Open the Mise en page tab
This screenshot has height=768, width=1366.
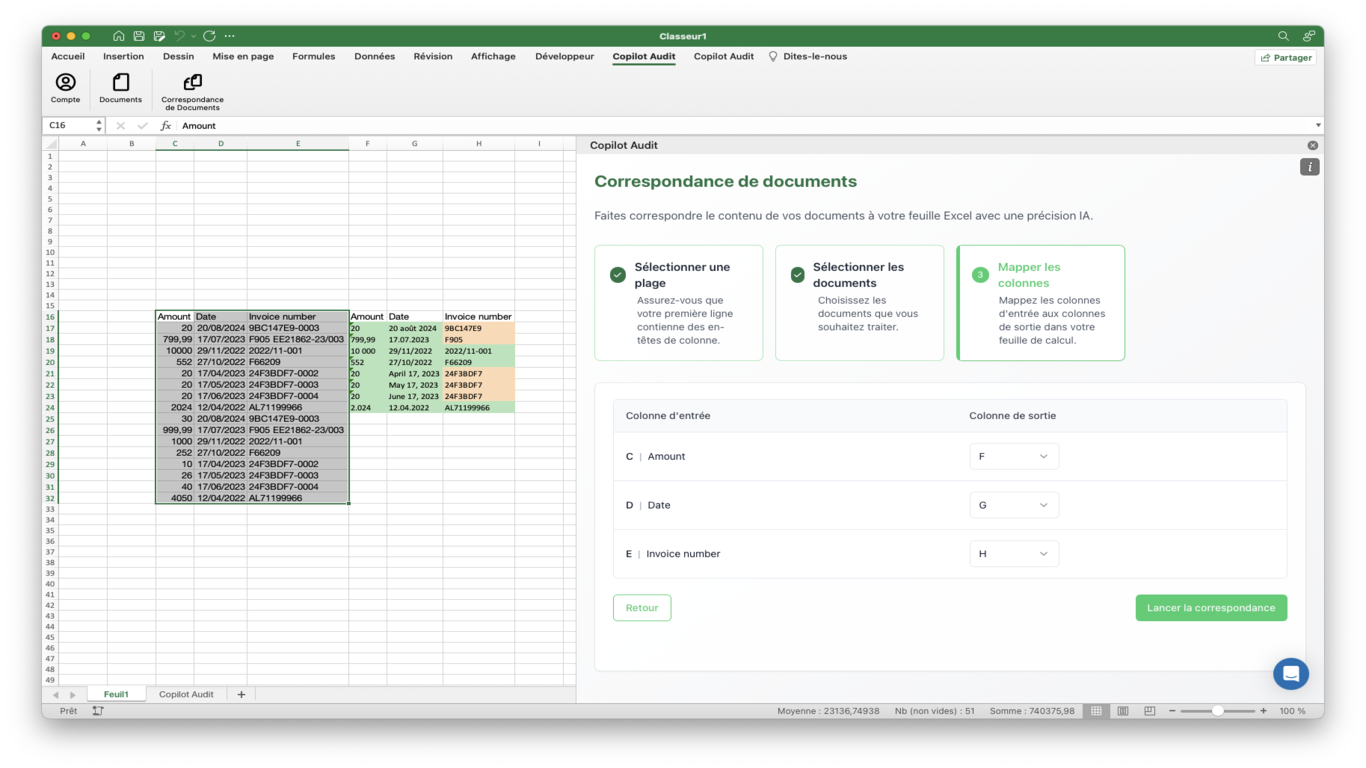[243, 57]
